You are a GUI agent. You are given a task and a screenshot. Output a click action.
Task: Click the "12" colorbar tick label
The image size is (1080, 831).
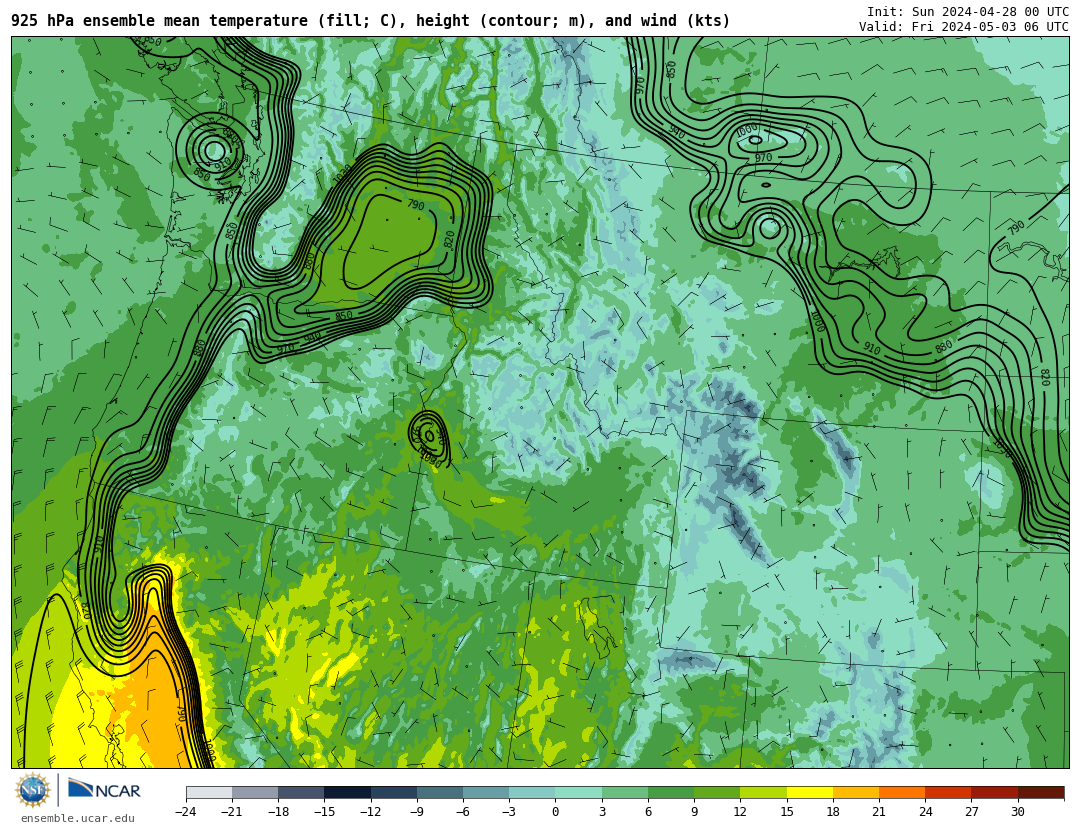[x=740, y=812]
